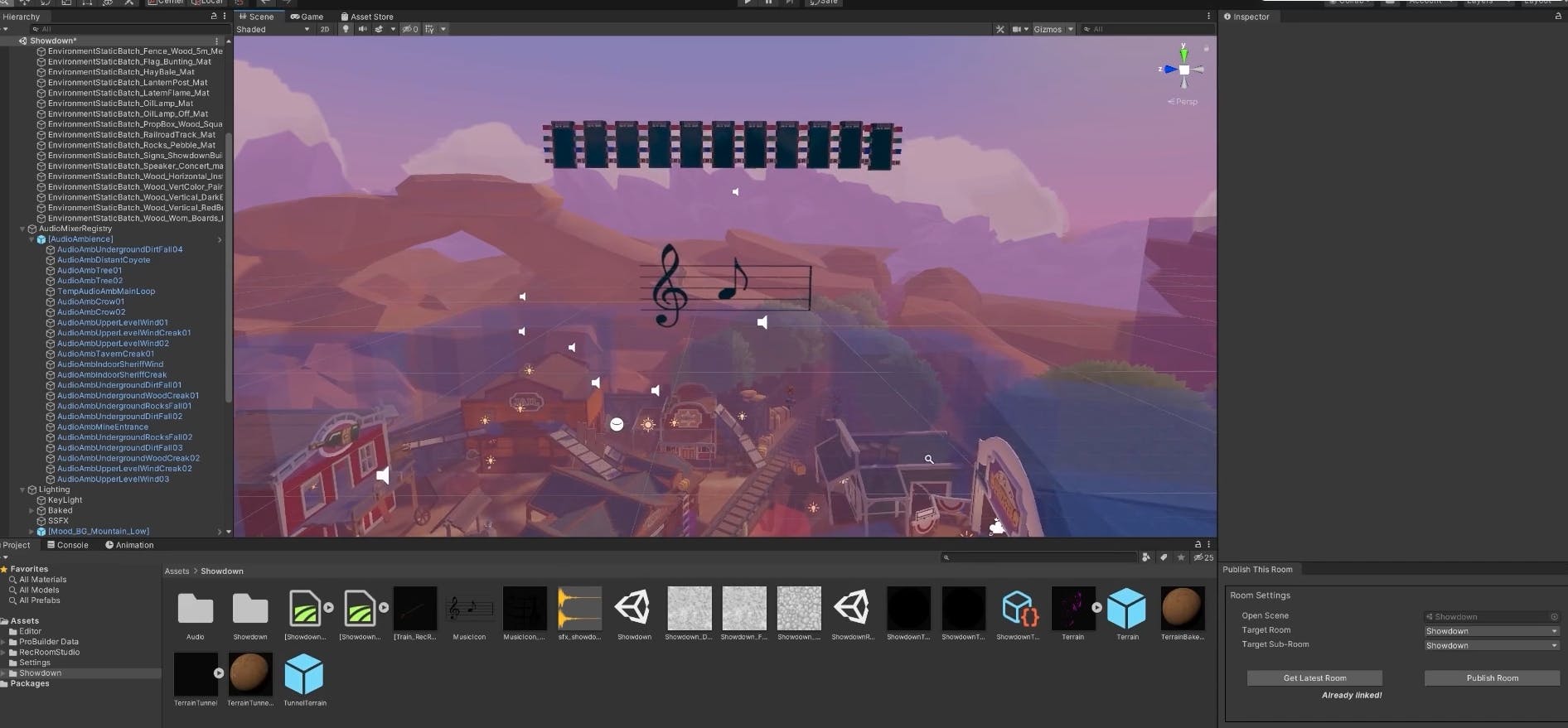Screen dimensions: 1568x728
Task: Select KeyLight object in Hierarchy
Action: coord(65,500)
